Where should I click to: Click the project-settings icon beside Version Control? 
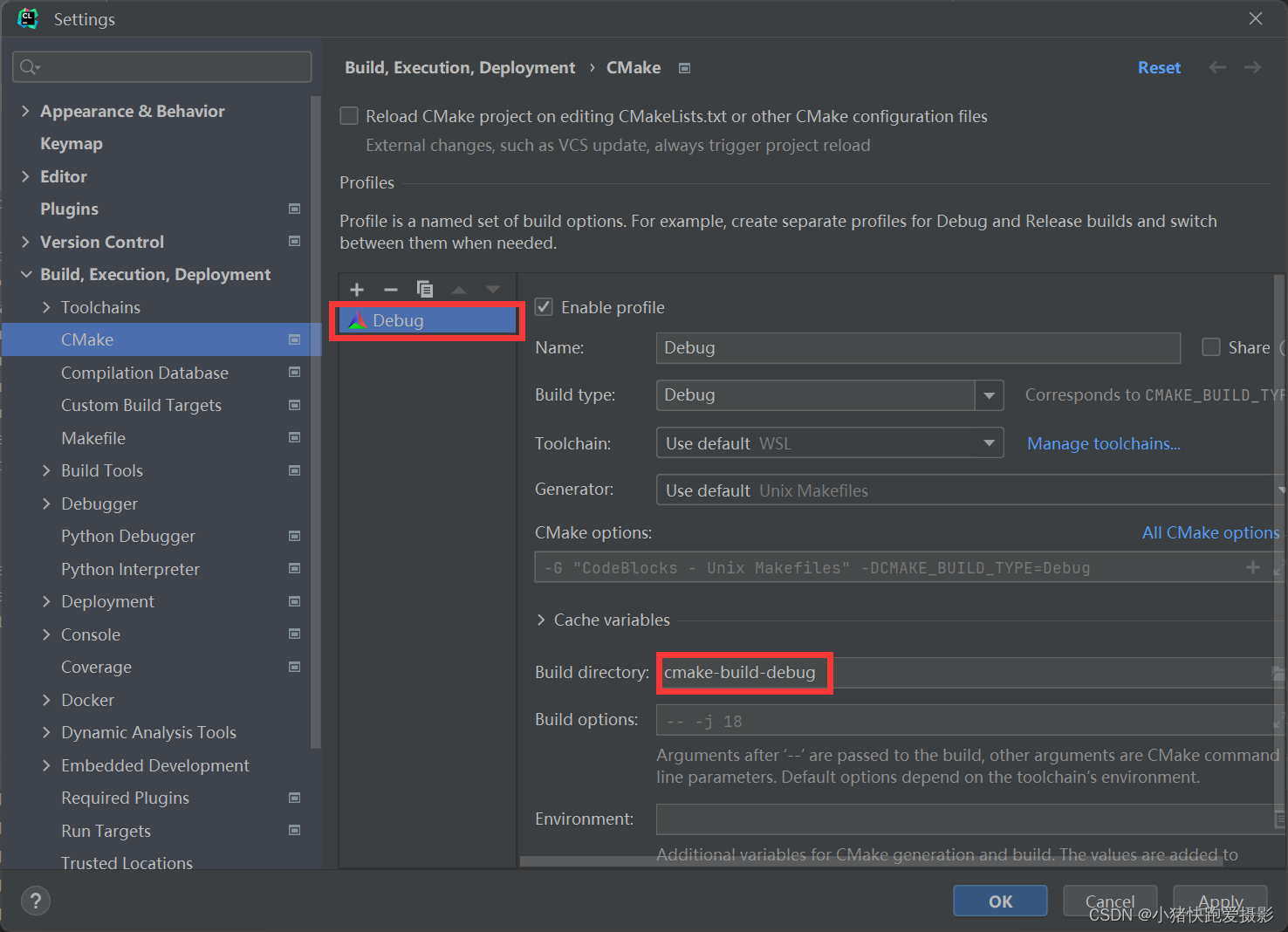pos(295,241)
